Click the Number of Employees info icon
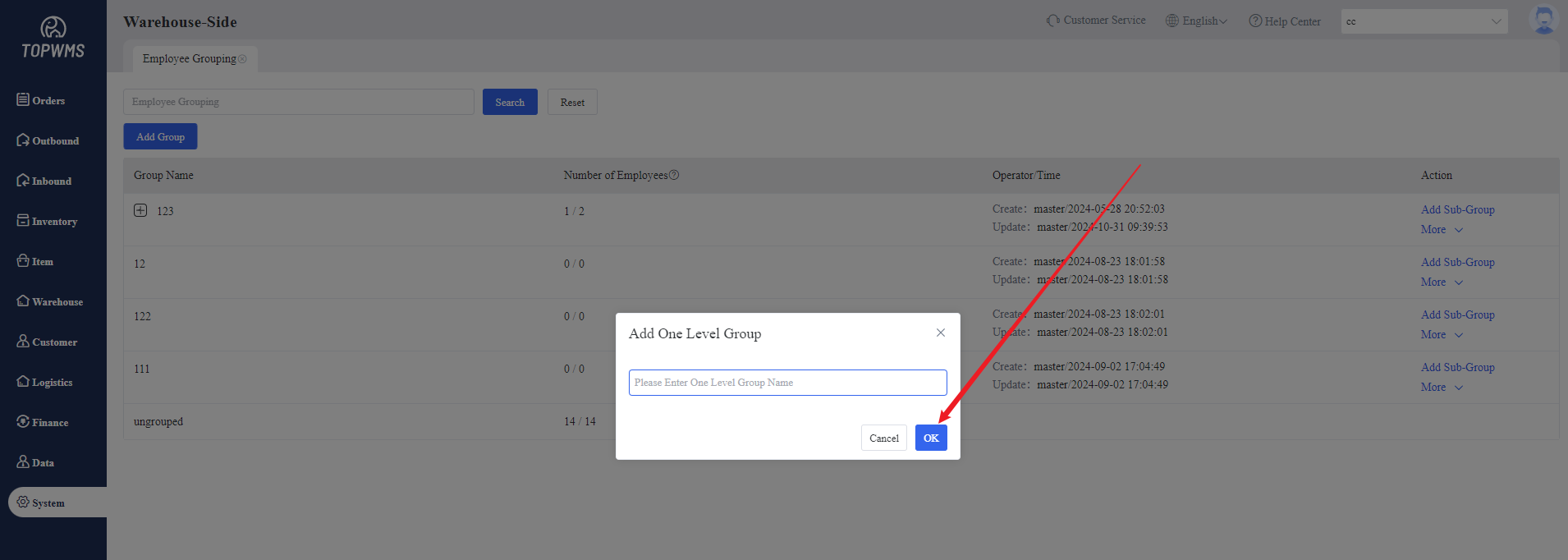1568x560 pixels. 674,175
